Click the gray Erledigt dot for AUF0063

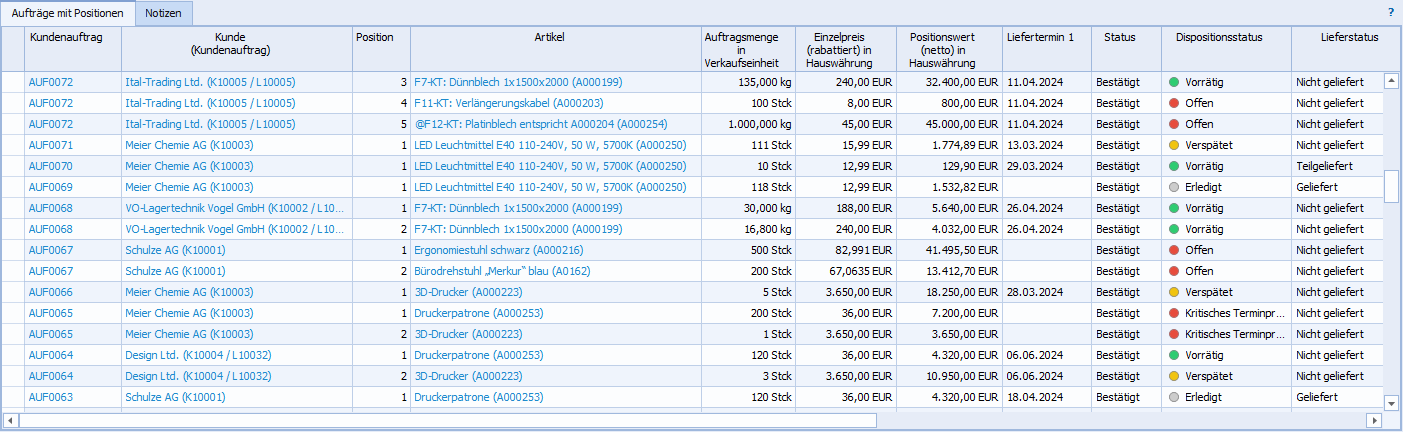click(1174, 397)
